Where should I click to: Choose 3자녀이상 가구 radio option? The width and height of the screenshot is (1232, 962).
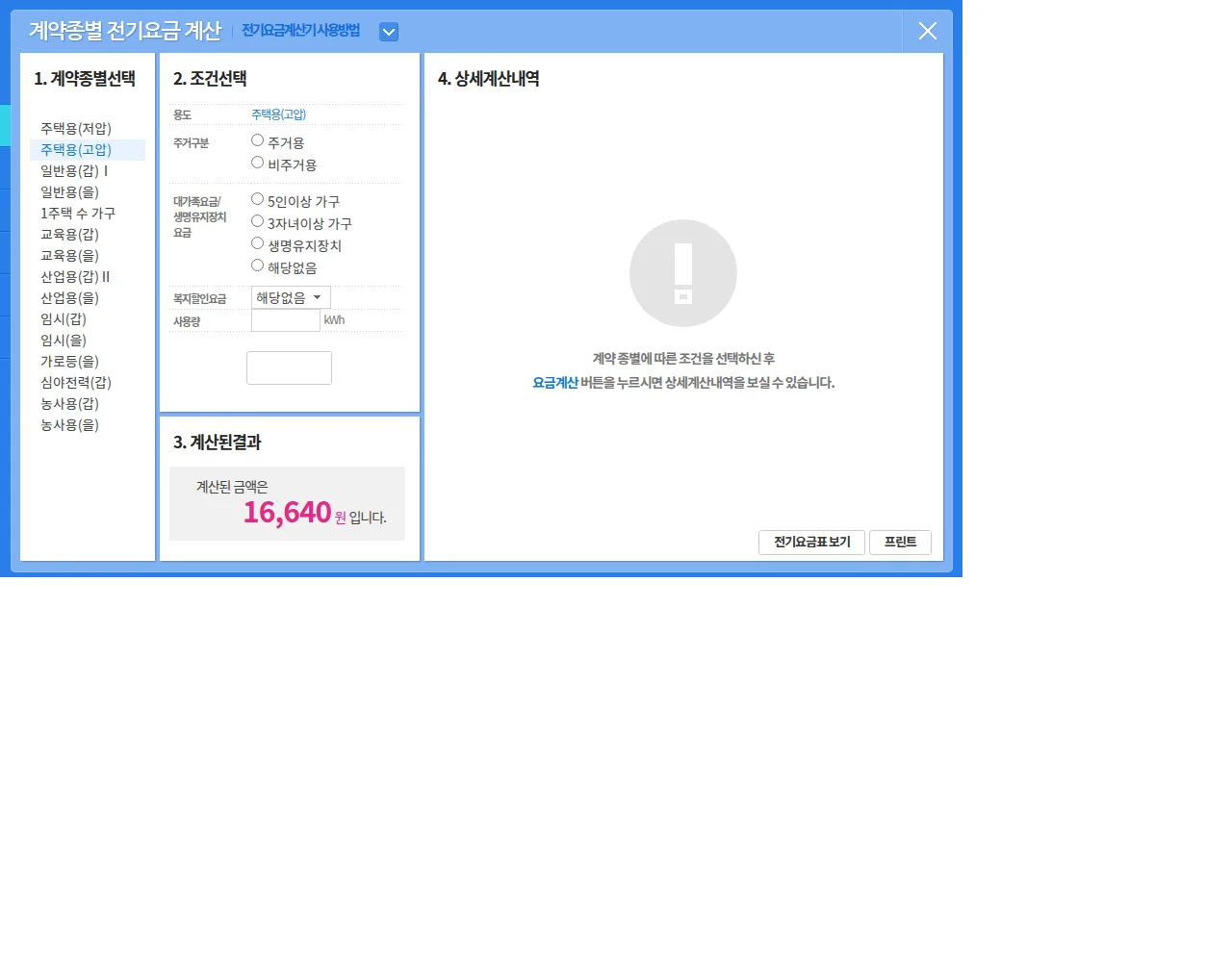click(257, 221)
